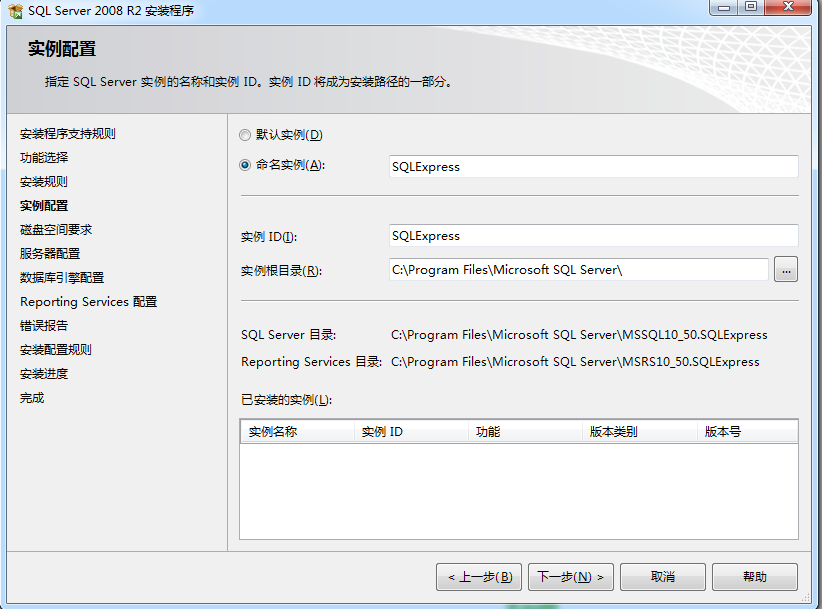Click the 实例 ID input field
The image size is (822, 609).
point(593,236)
